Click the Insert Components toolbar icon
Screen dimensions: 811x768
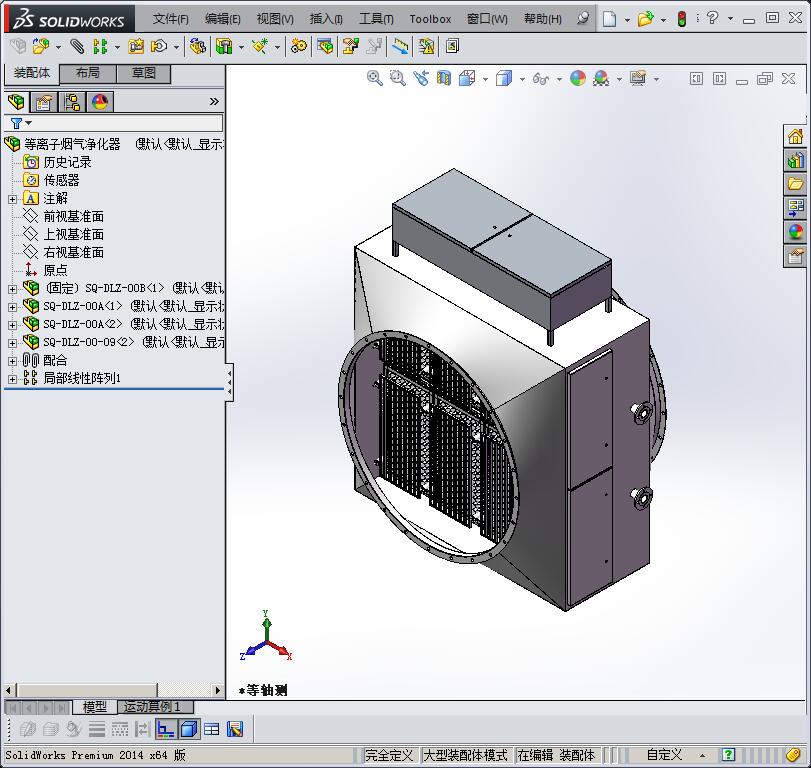click(x=41, y=47)
